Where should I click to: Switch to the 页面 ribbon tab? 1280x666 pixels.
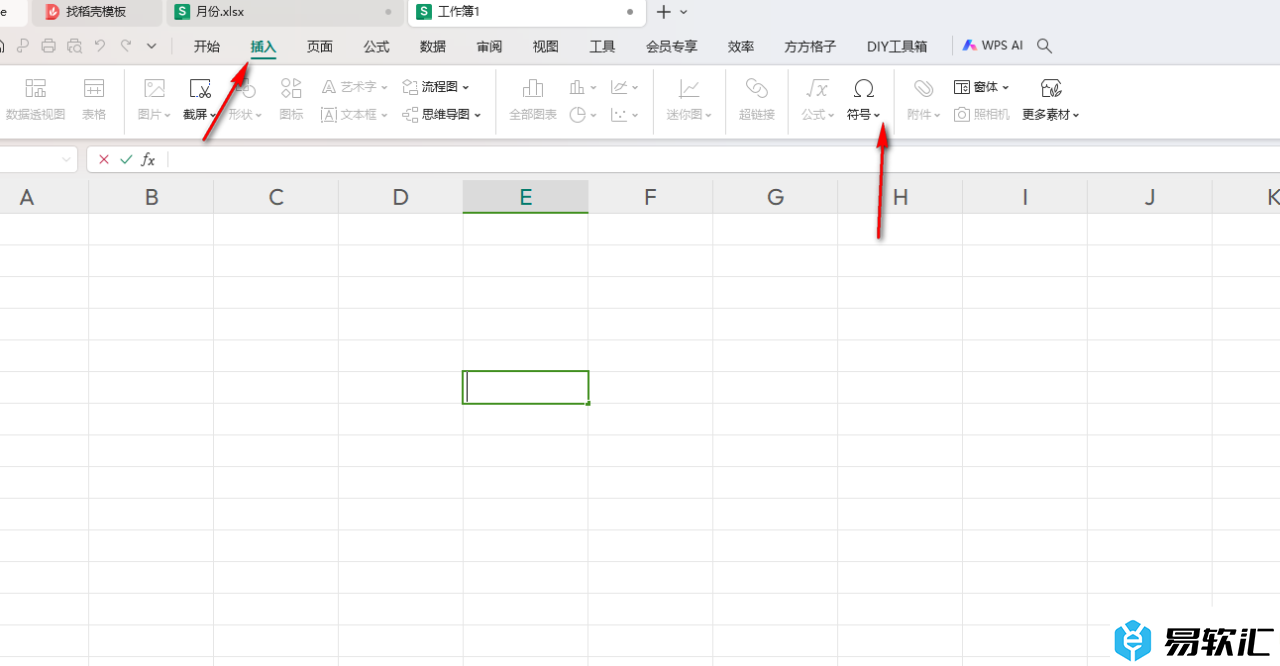[x=320, y=46]
